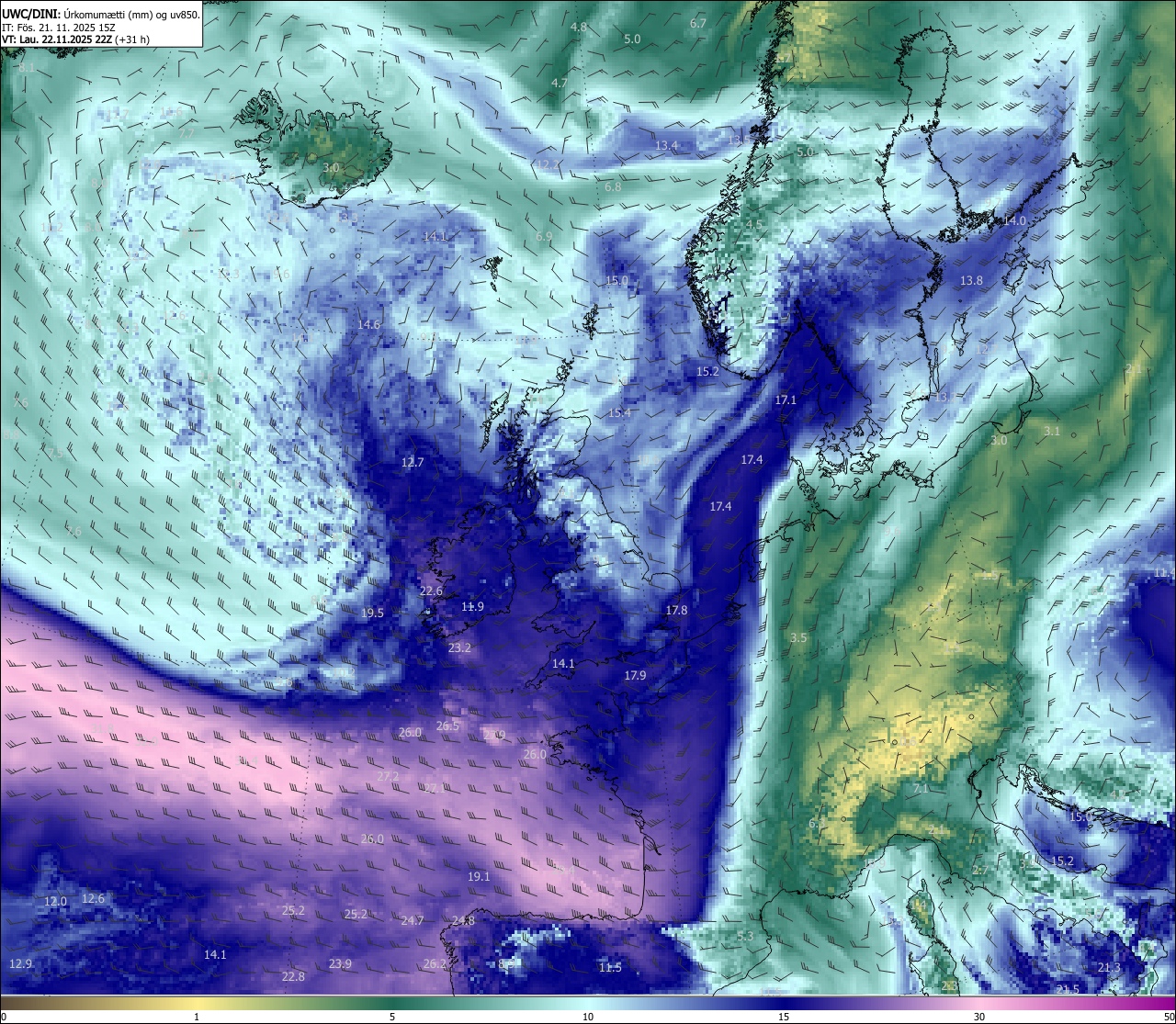This screenshot has height=1024, width=1176.
Task: Click the initialization line "IT: Fös. 21. 11. 2025 15Z"
Action: pos(59,28)
